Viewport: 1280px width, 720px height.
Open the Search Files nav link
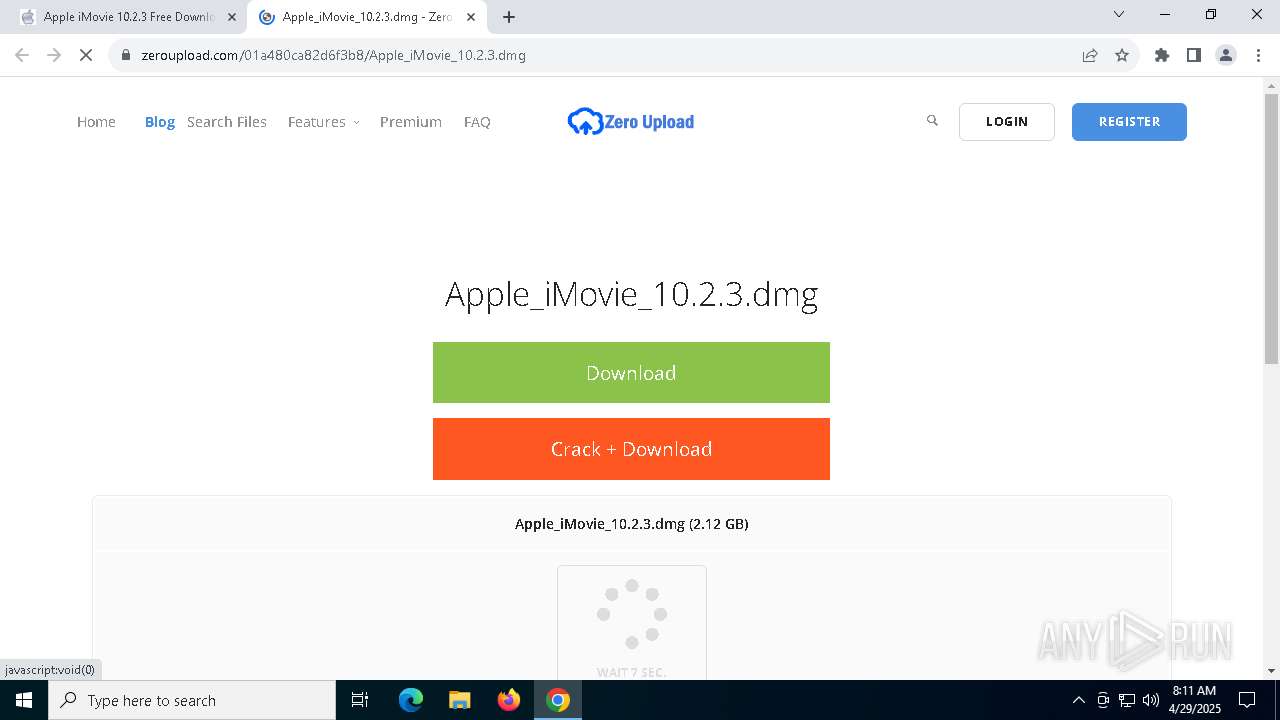pyautogui.click(x=227, y=122)
